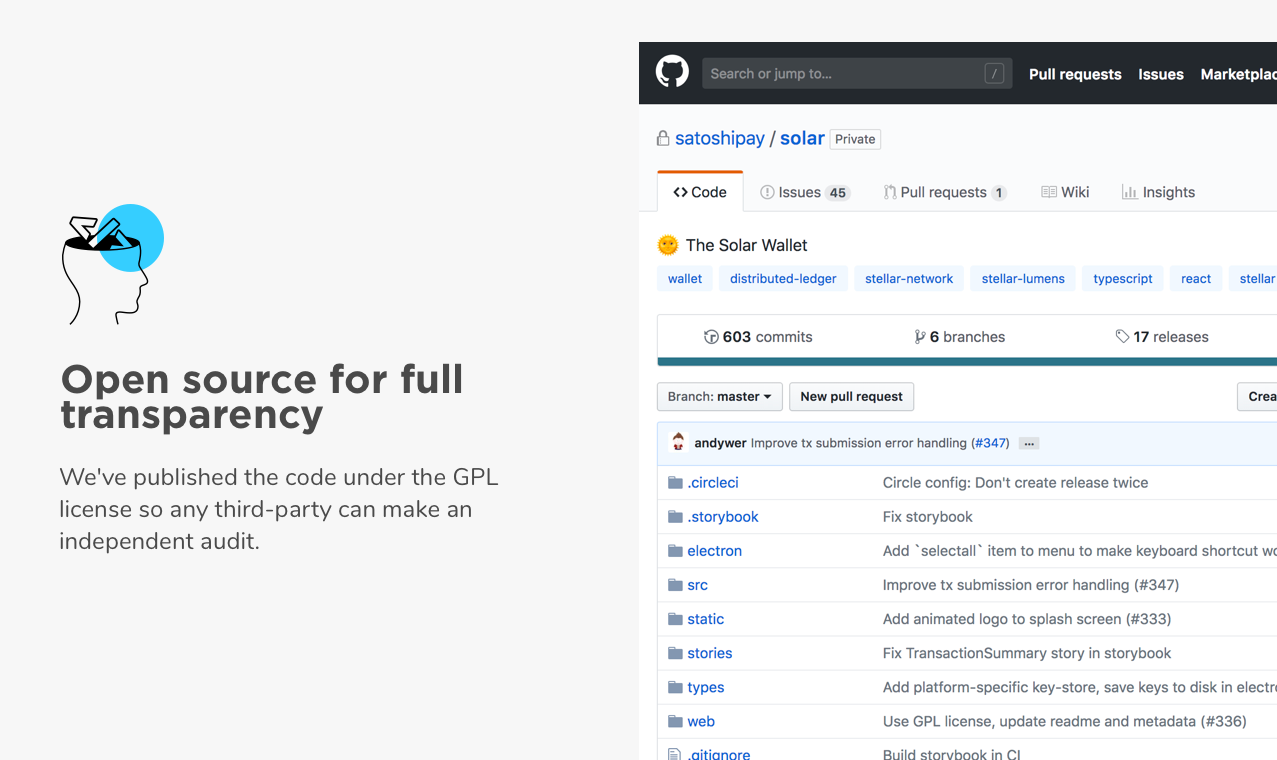
Task: Switch to the Code tab
Action: click(700, 192)
